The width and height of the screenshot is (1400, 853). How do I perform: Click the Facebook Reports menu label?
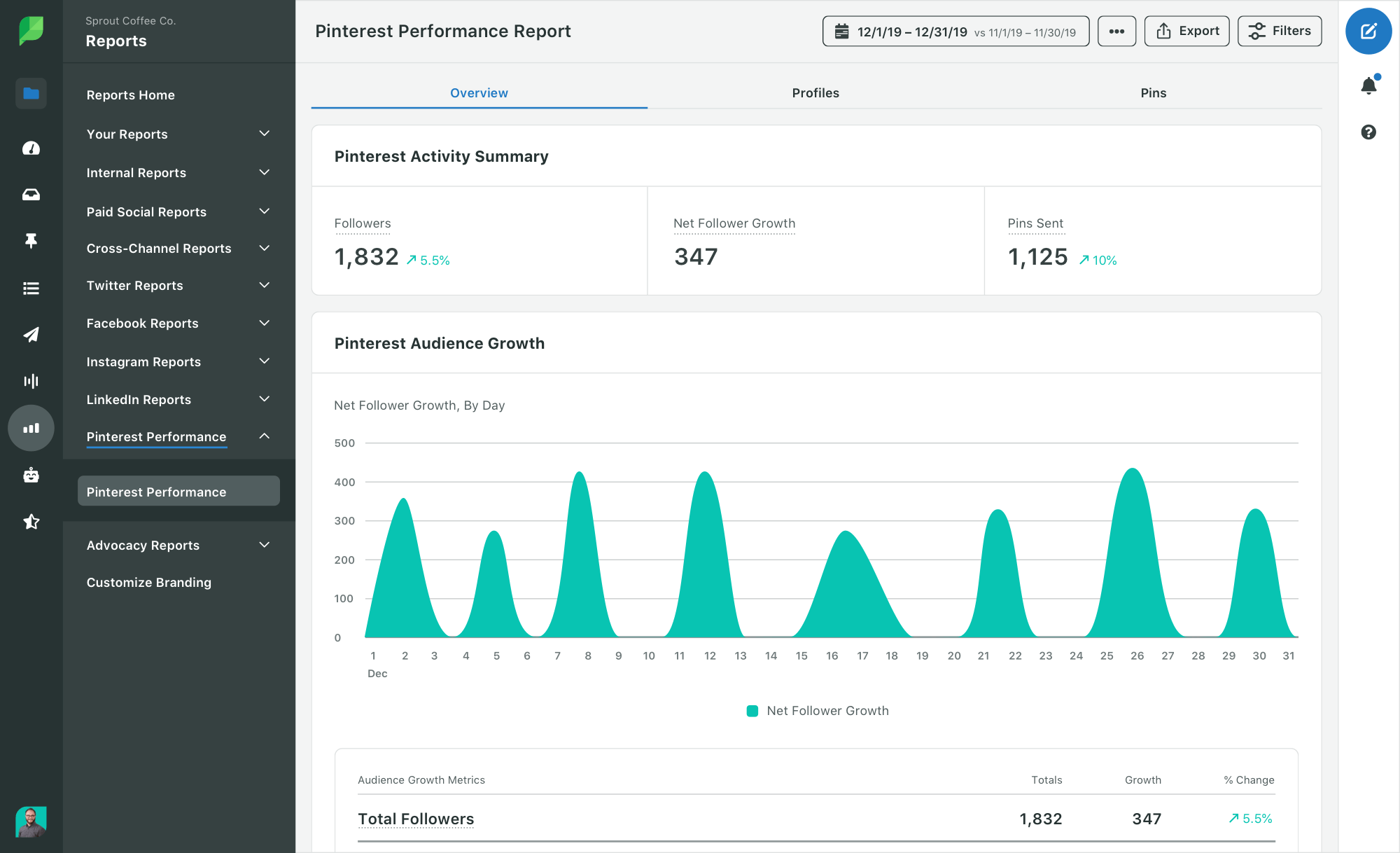pos(142,323)
